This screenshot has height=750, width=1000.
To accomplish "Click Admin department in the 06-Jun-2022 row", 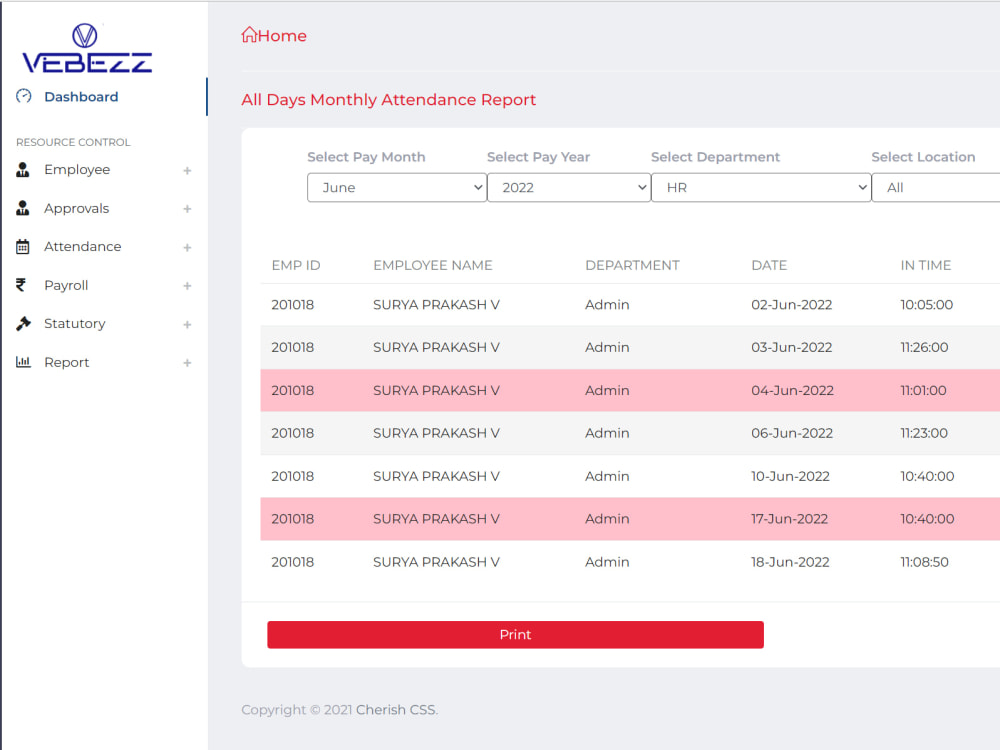I will click(x=607, y=433).
